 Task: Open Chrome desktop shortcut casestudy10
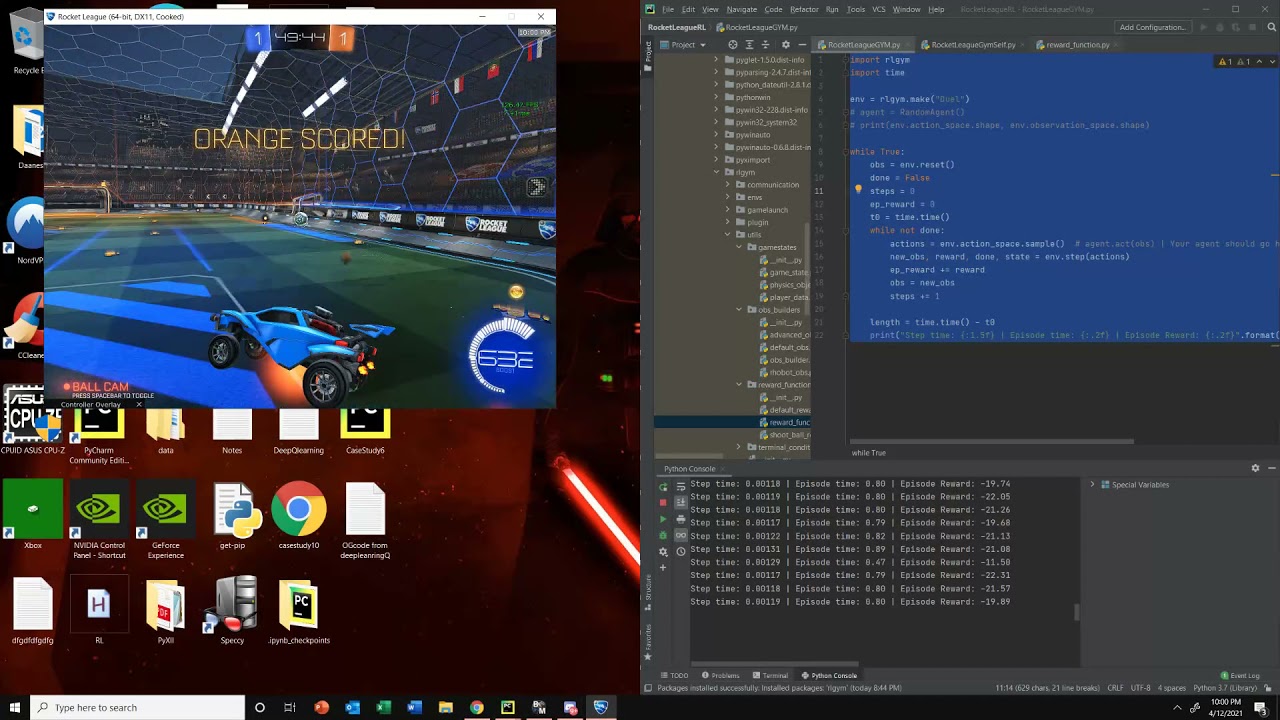point(298,516)
